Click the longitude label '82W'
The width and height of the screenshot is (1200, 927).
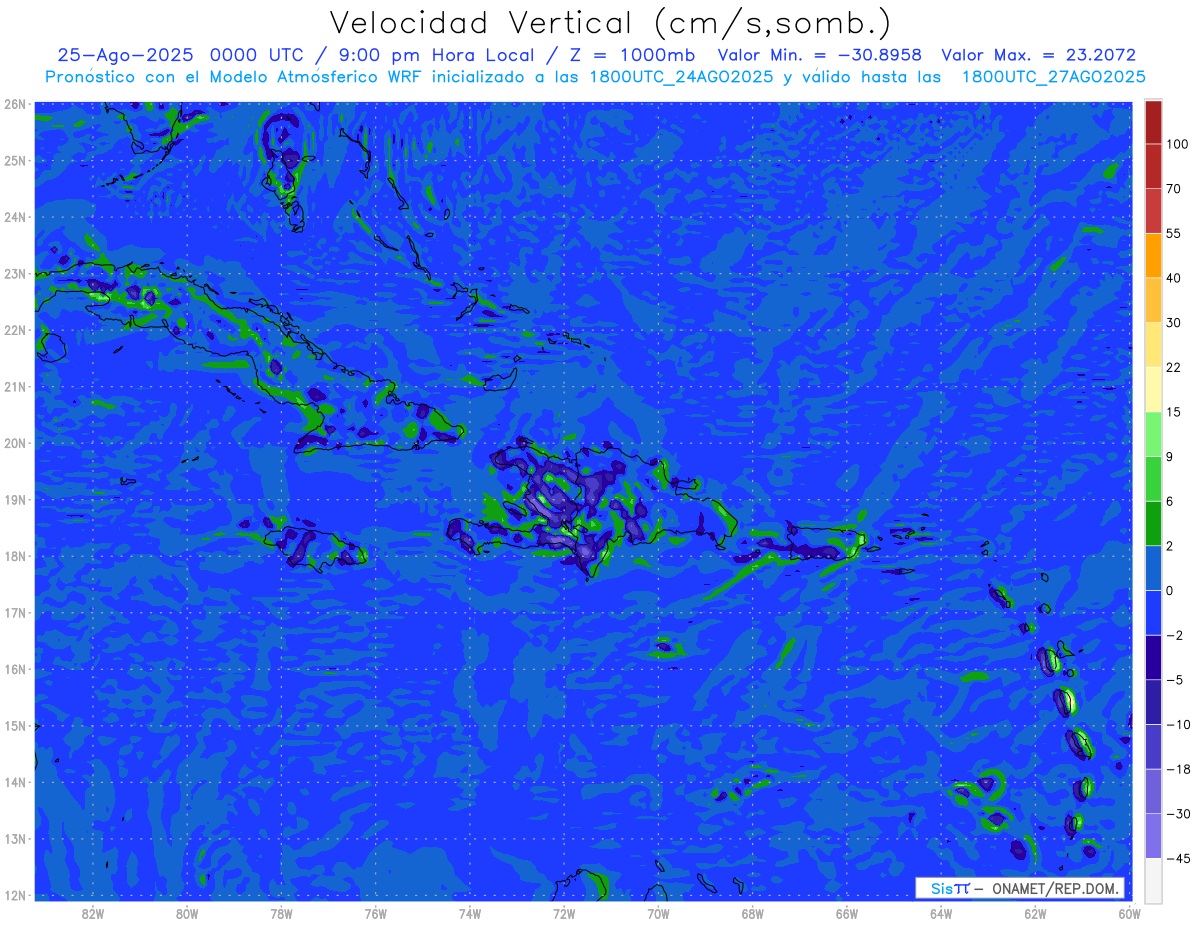(x=93, y=913)
